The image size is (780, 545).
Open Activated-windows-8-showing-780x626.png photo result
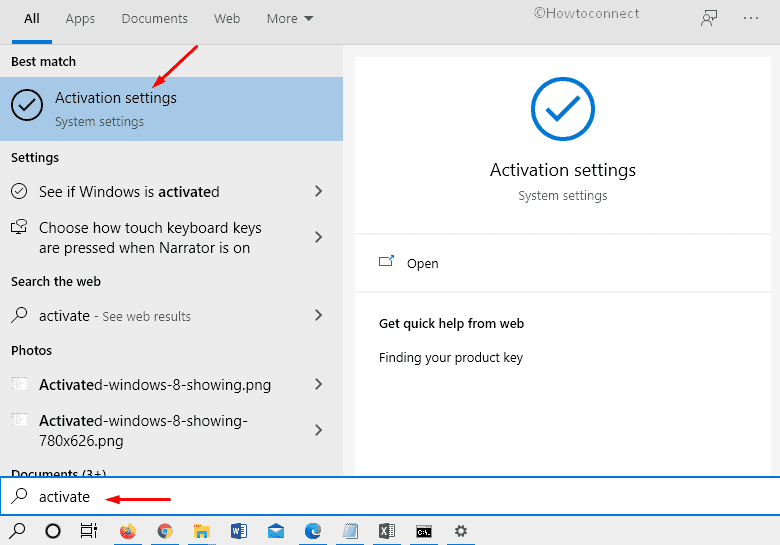click(x=171, y=430)
